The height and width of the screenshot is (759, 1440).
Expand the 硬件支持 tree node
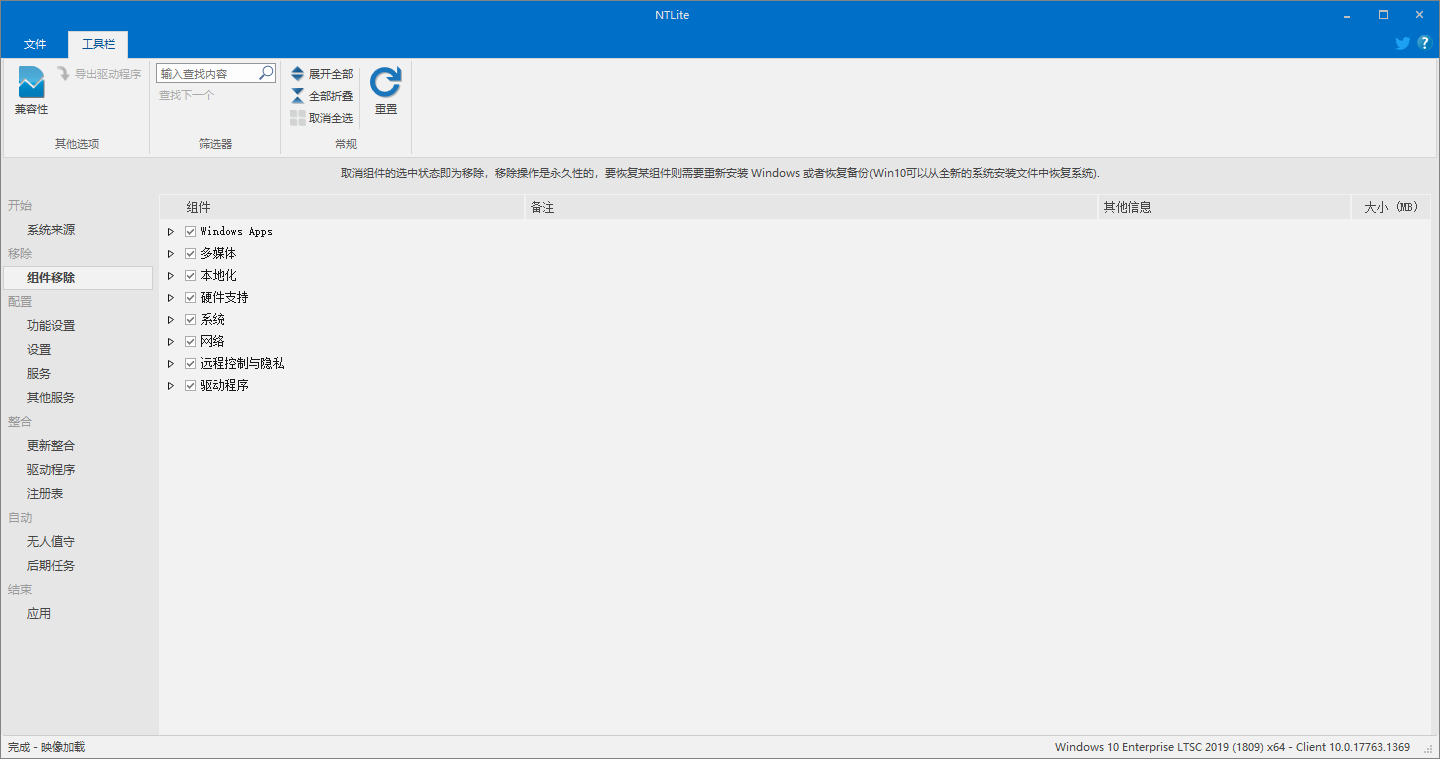(171, 298)
